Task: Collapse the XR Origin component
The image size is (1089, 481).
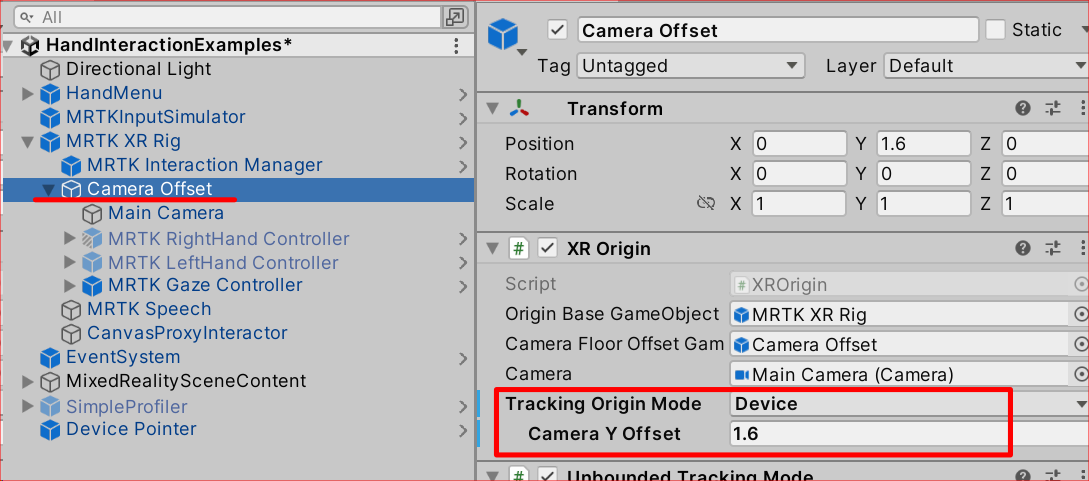Action: 492,248
